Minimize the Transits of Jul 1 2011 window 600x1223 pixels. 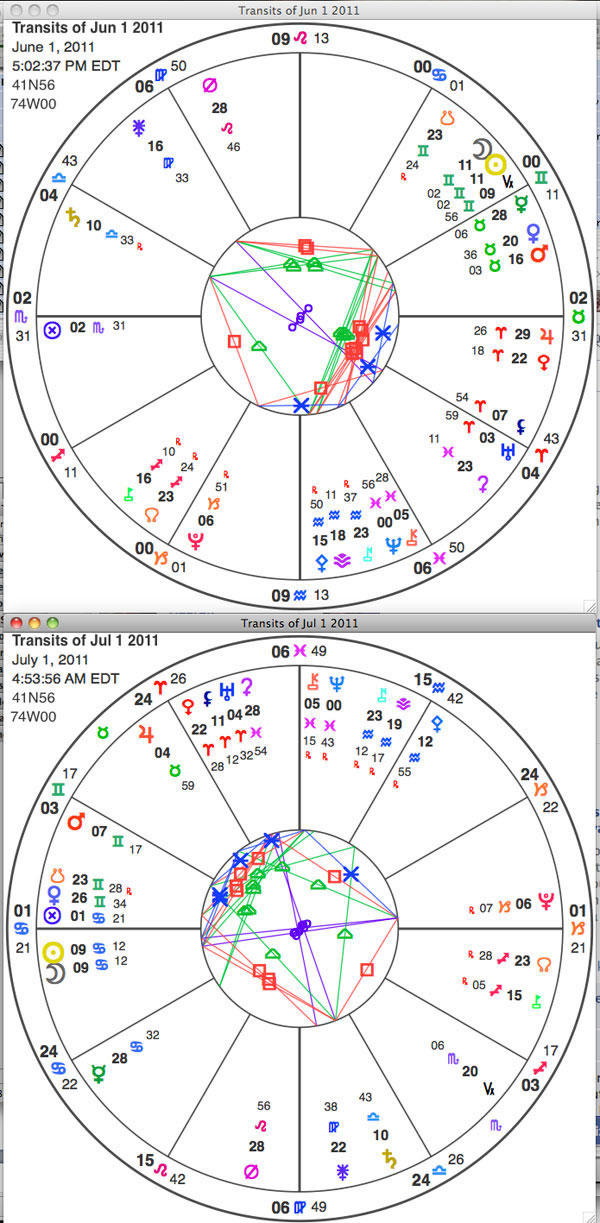(34, 623)
